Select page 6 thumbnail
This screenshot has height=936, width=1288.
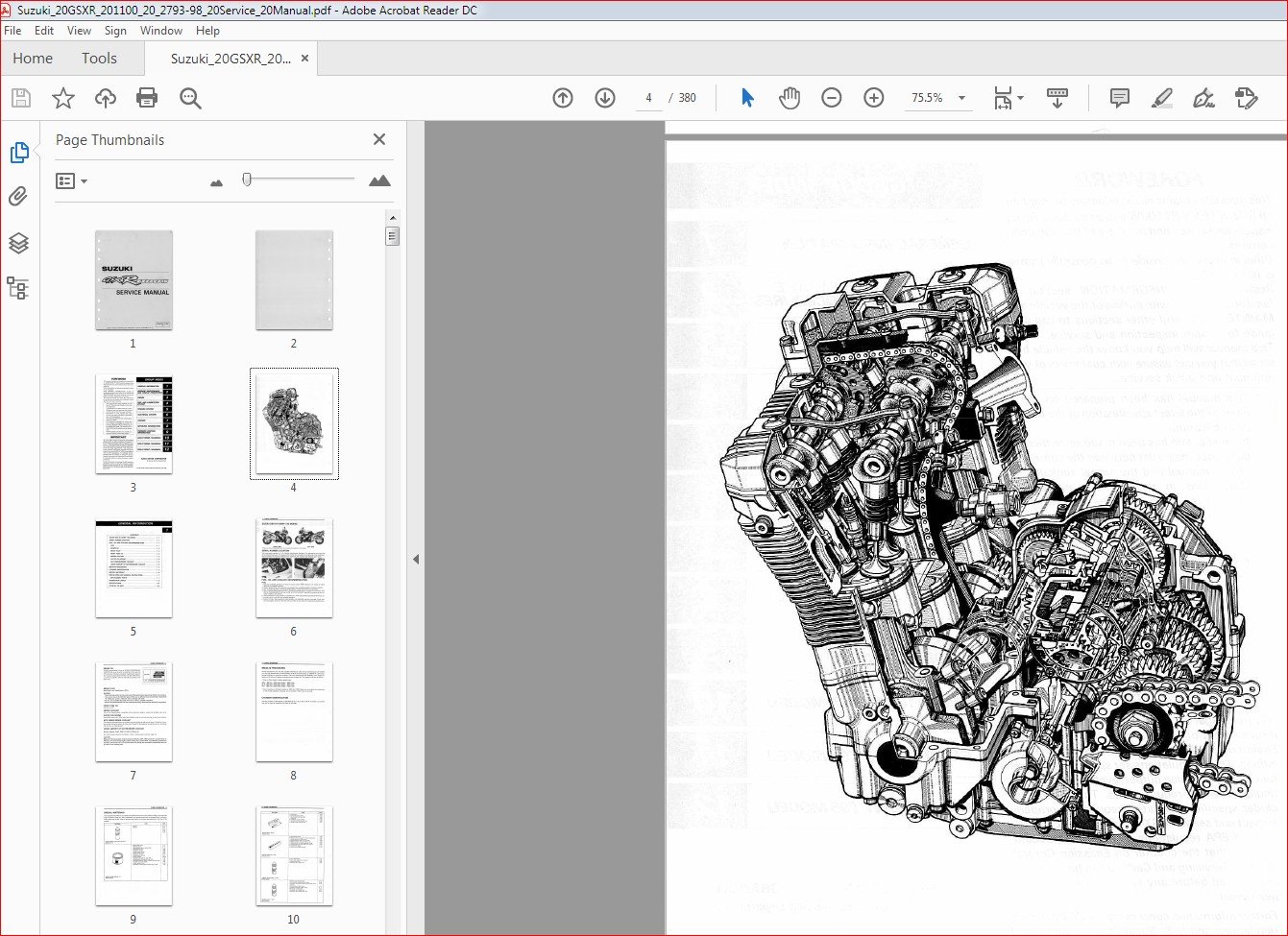click(294, 568)
